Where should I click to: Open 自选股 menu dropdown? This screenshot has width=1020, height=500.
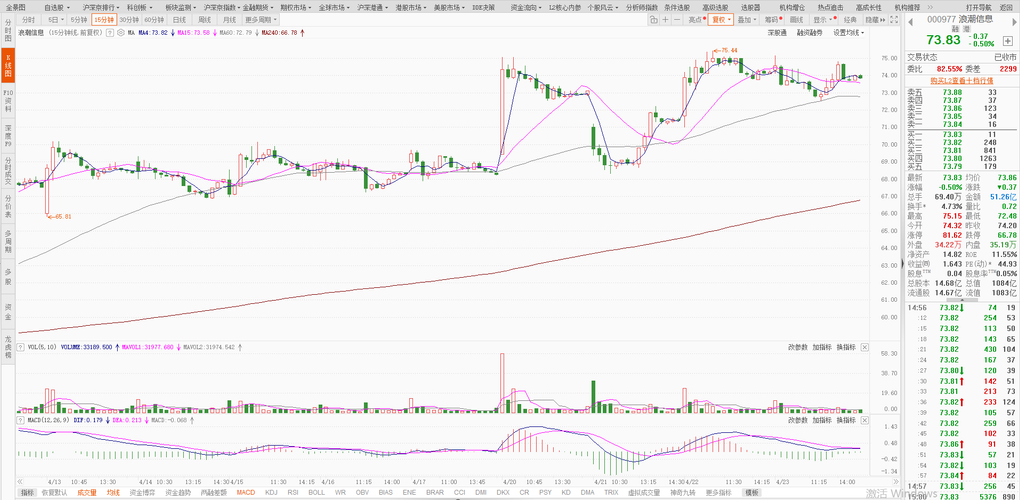pyautogui.click(x=58, y=7)
